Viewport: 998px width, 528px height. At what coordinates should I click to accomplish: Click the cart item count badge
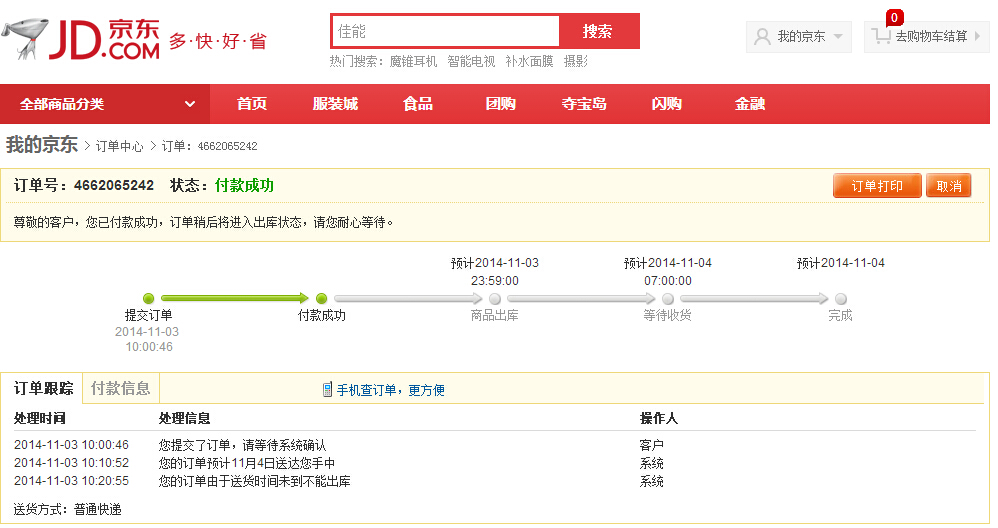tap(894, 17)
